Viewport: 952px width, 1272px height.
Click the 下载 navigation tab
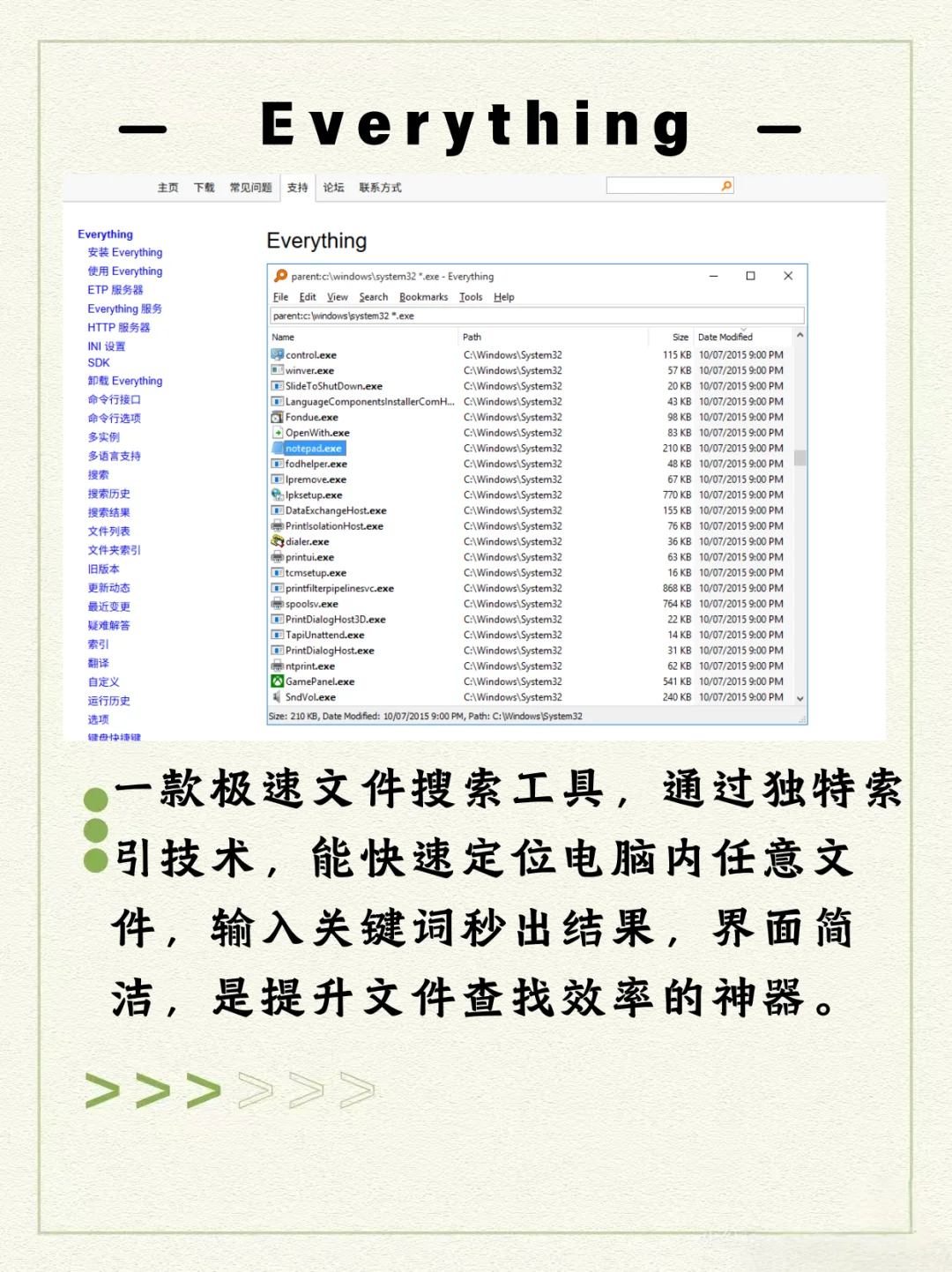pyautogui.click(x=205, y=188)
